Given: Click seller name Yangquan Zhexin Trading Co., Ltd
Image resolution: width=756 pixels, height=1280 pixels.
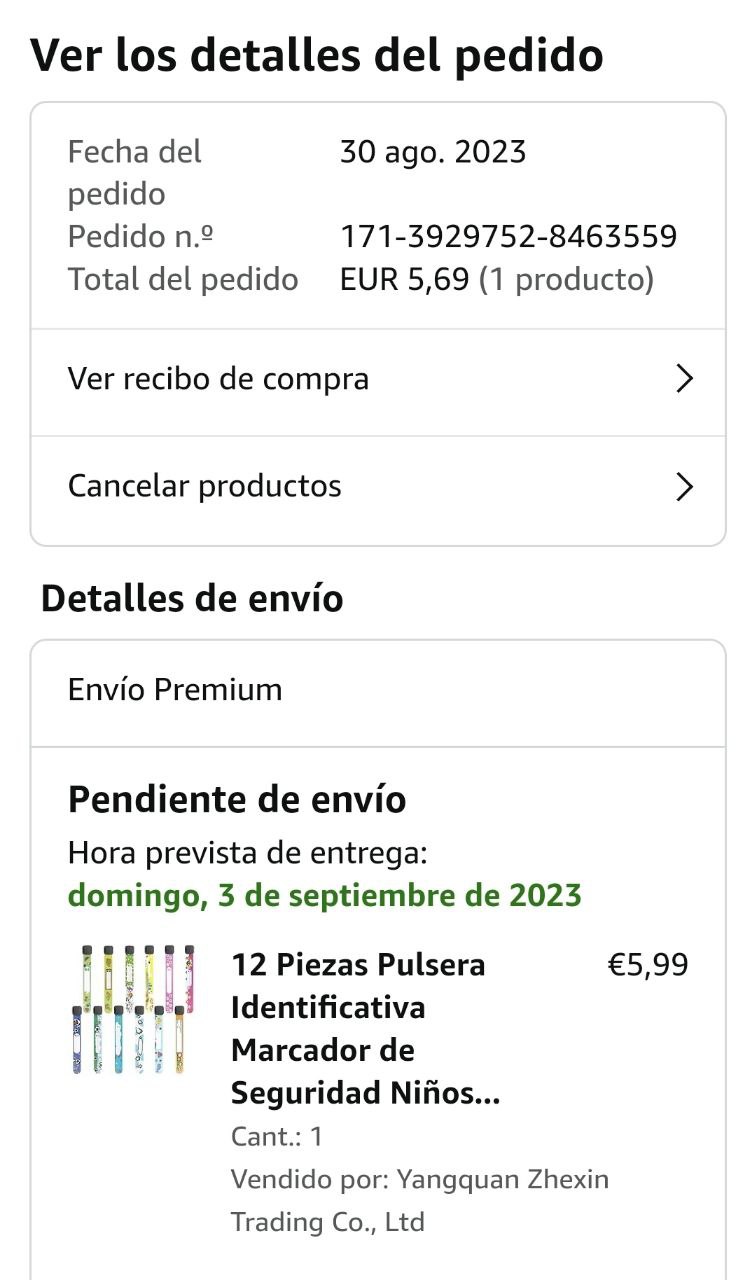Looking at the screenshot, I should click(420, 1200).
